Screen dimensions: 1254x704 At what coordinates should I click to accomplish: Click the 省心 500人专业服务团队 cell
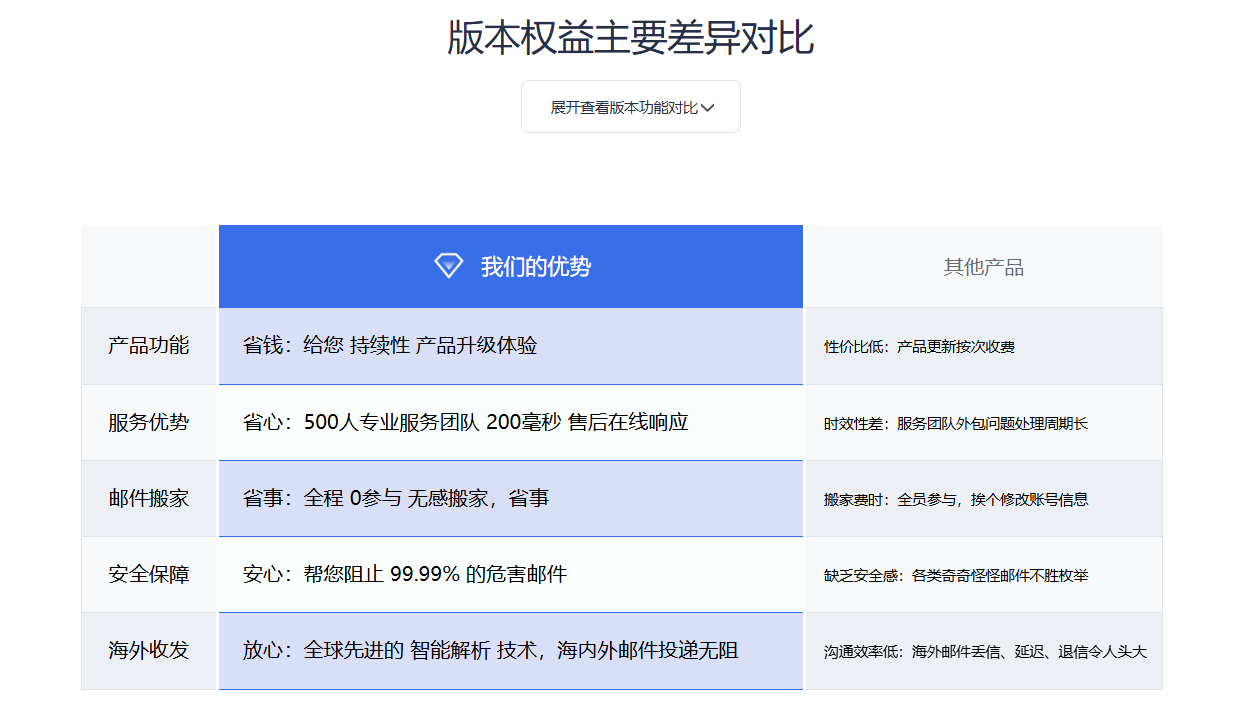(510, 422)
